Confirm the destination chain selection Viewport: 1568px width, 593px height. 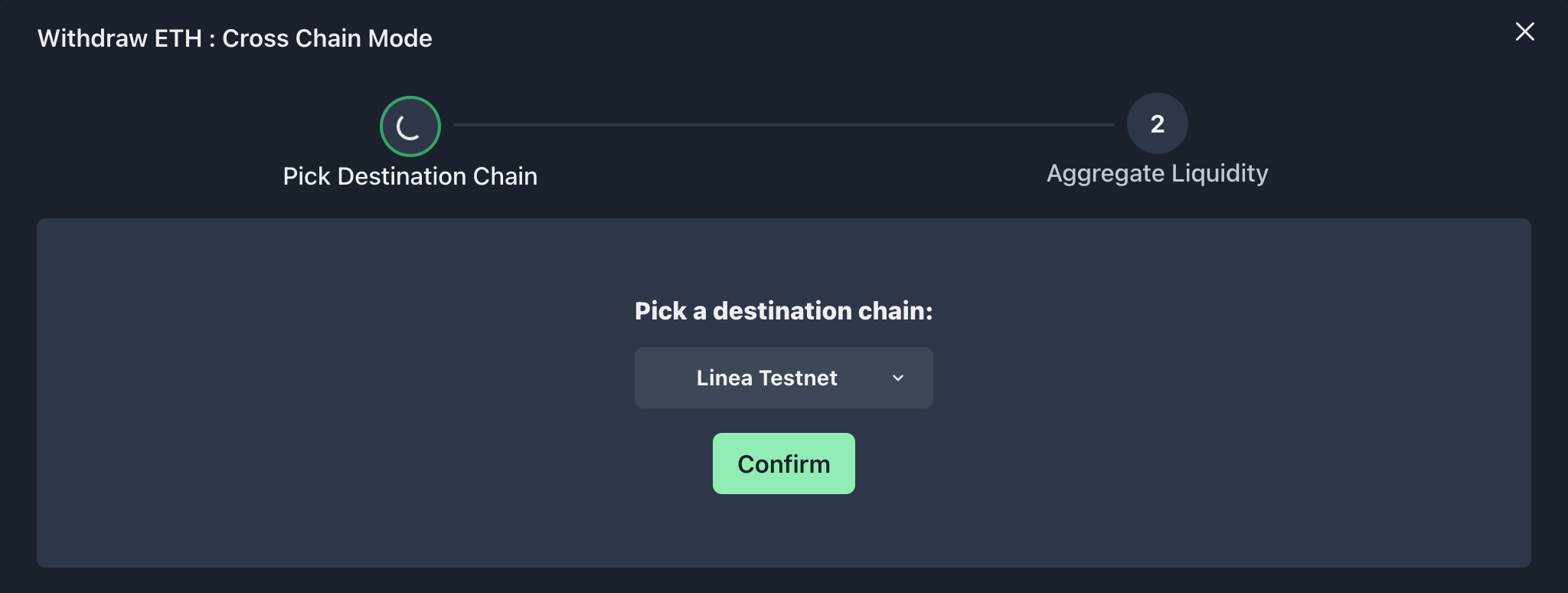[783, 464]
